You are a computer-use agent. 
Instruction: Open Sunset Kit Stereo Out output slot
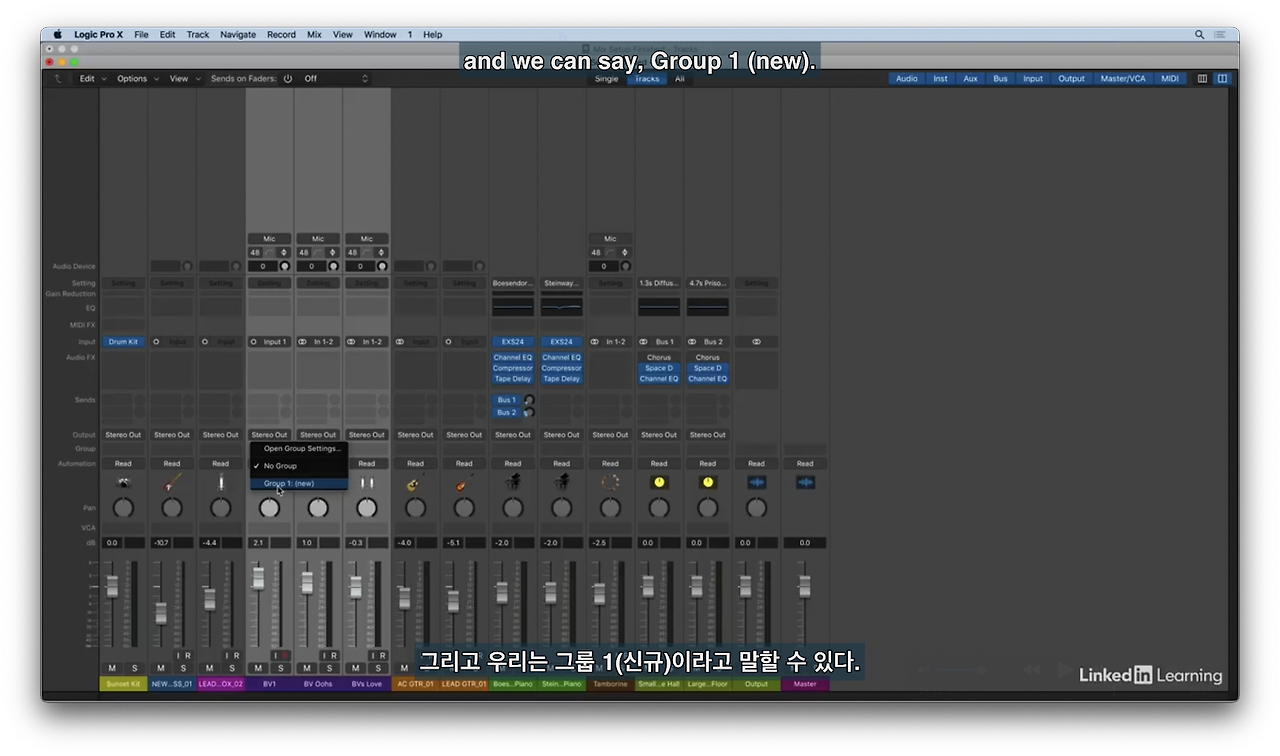123,435
